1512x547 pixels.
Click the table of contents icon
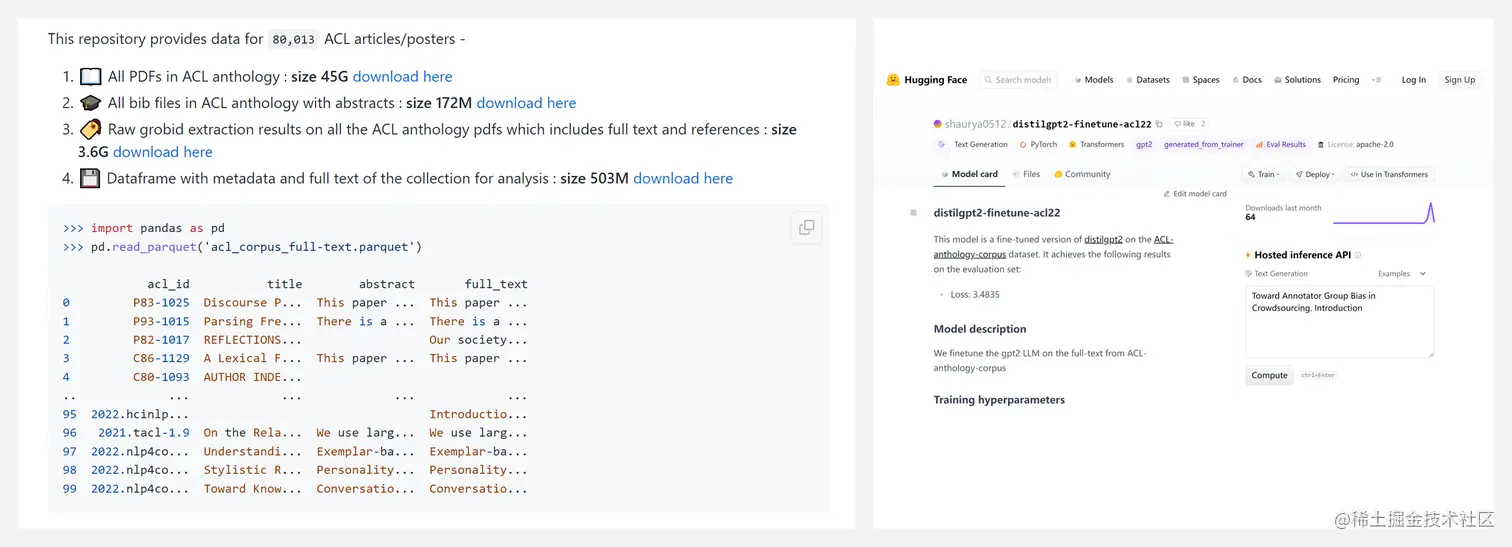pyautogui.click(x=913, y=213)
